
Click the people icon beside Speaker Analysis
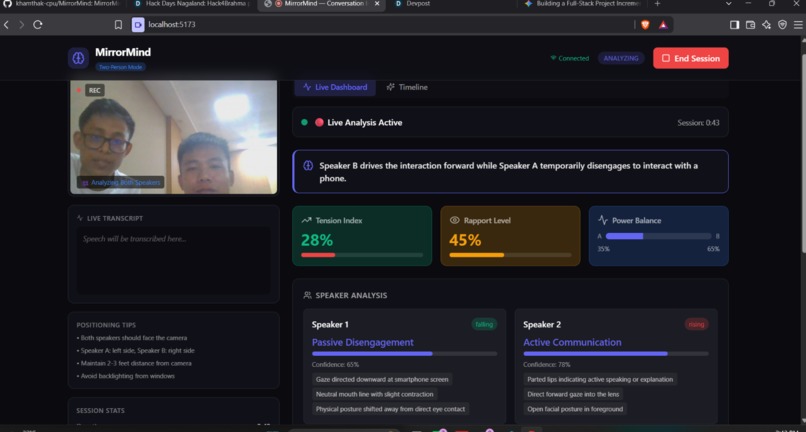point(307,295)
